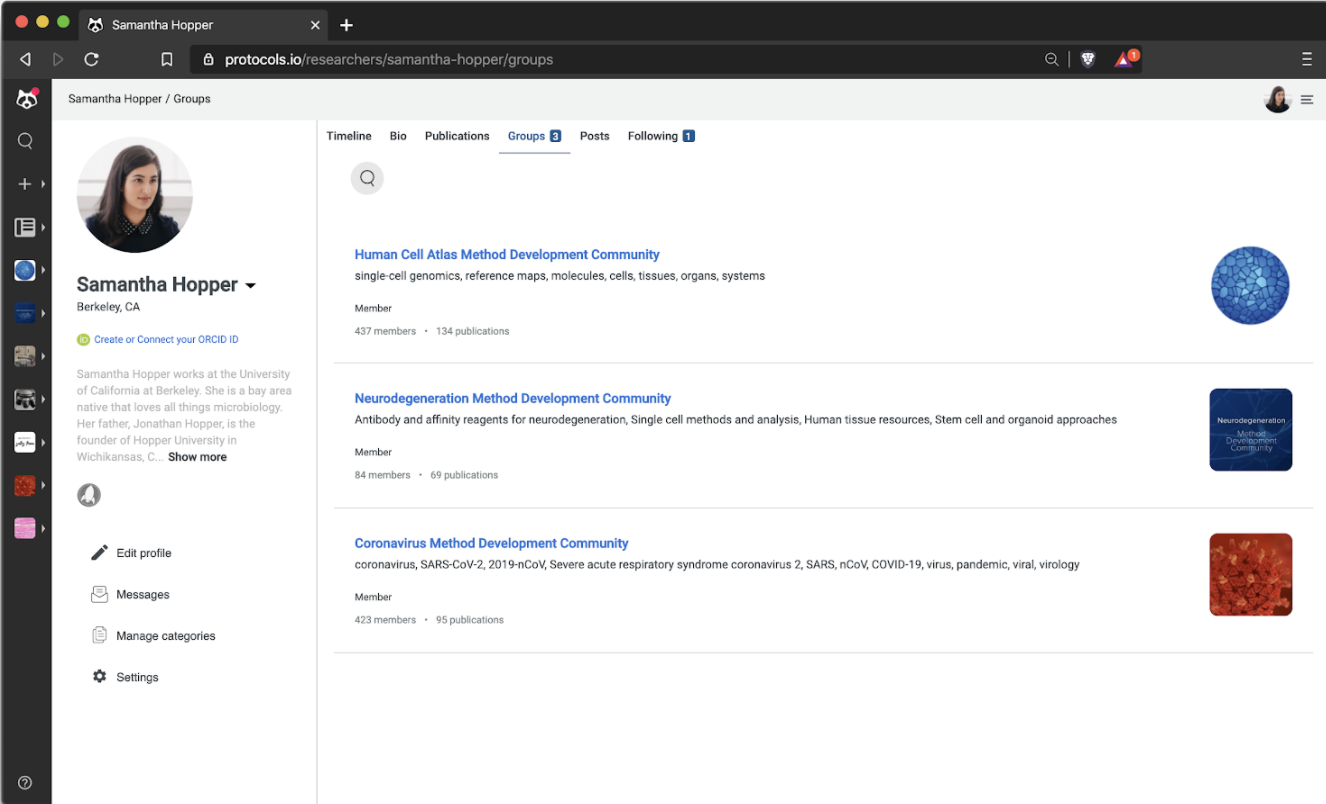Viewport: 1326px width, 804px height.
Task: Click the search magnifier in the left sidebar
Action: [x=26, y=140]
